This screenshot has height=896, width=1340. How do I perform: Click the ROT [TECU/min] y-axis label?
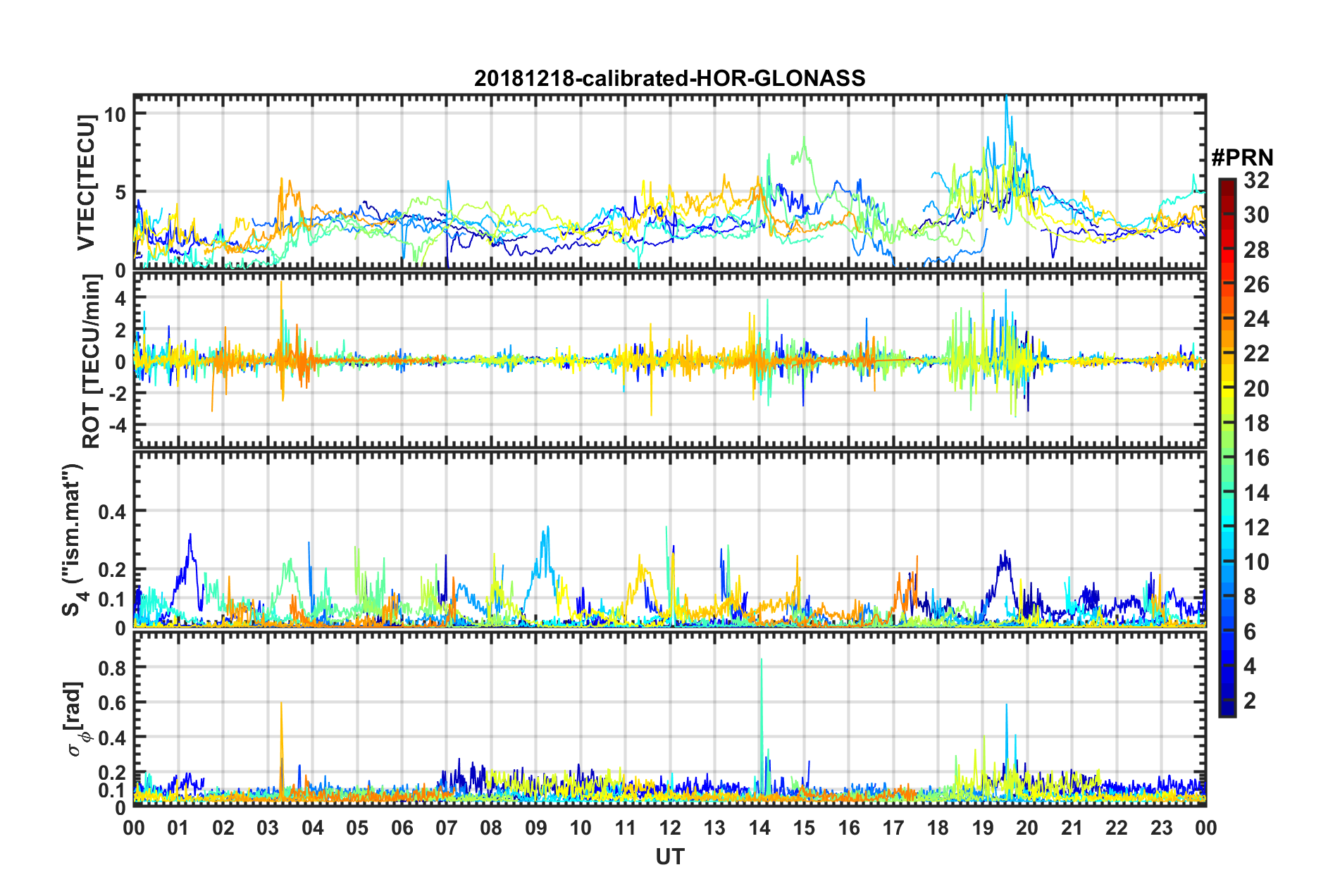(92, 361)
